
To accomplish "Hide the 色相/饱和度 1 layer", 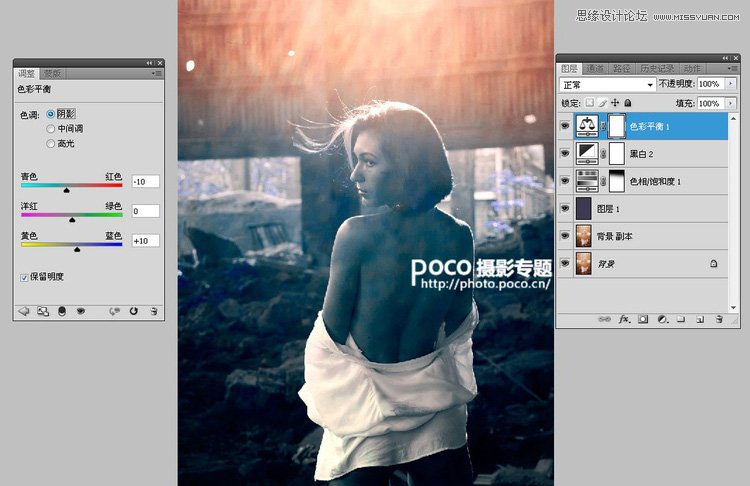I will click(565, 181).
